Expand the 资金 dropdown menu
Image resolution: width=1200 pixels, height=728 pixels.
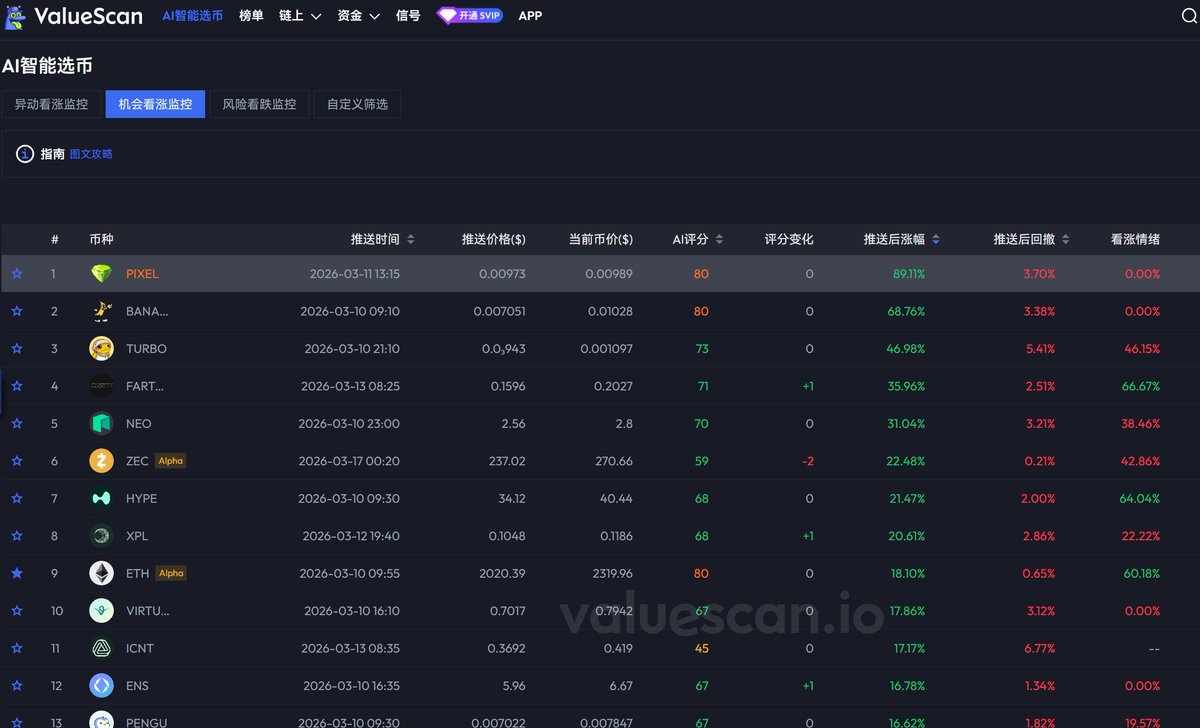(x=358, y=16)
